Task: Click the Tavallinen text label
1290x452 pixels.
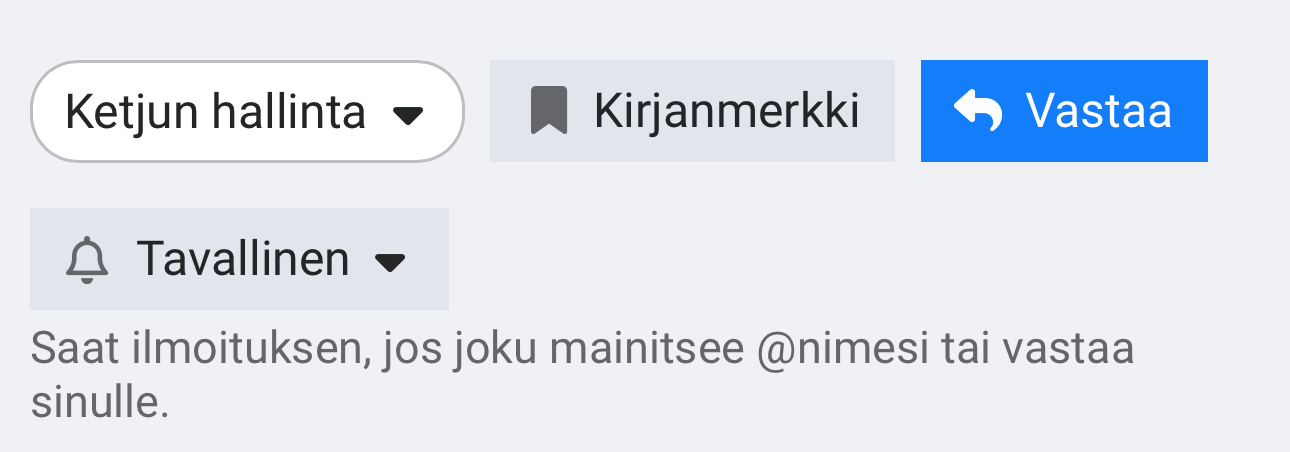Action: click(x=243, y=259)
